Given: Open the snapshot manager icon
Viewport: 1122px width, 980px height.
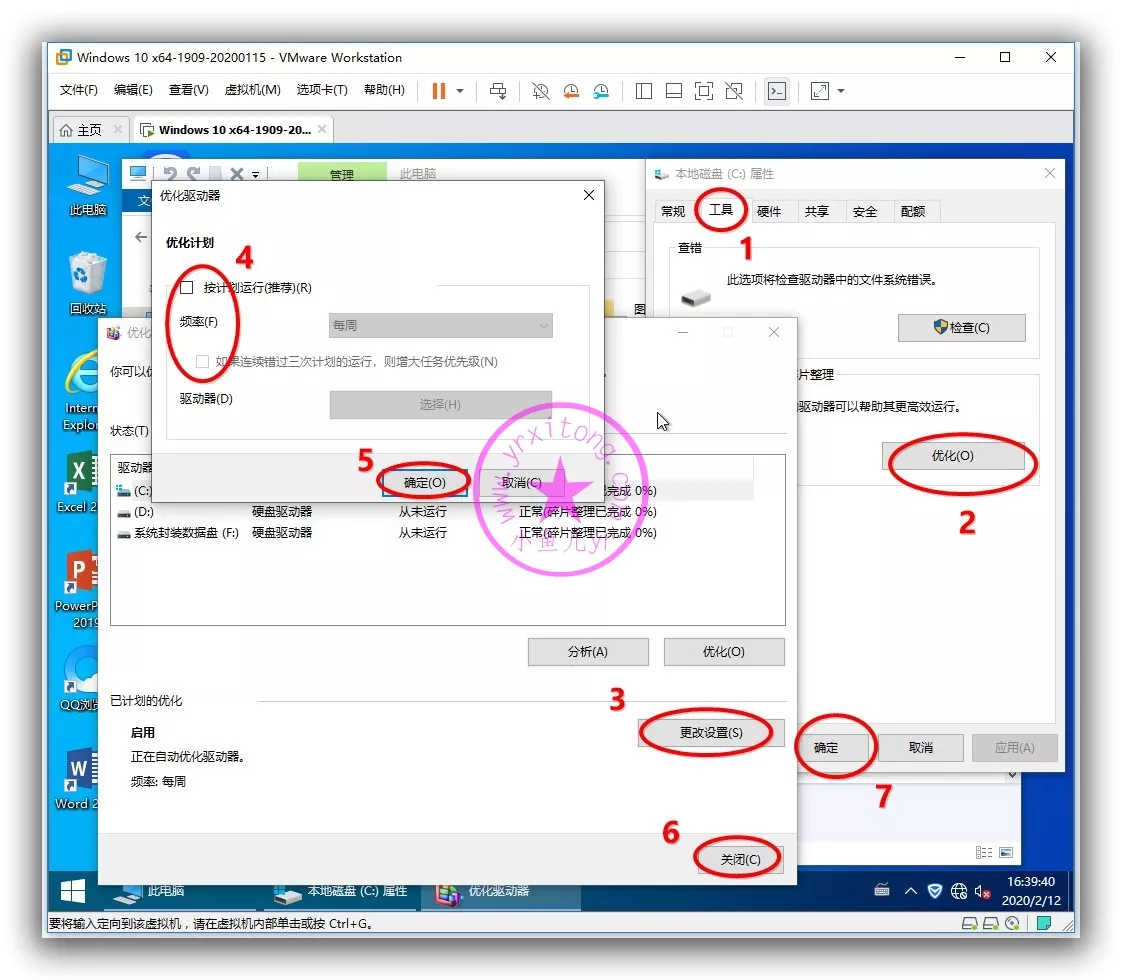Looking at the screenshot, I should [601, 91].
